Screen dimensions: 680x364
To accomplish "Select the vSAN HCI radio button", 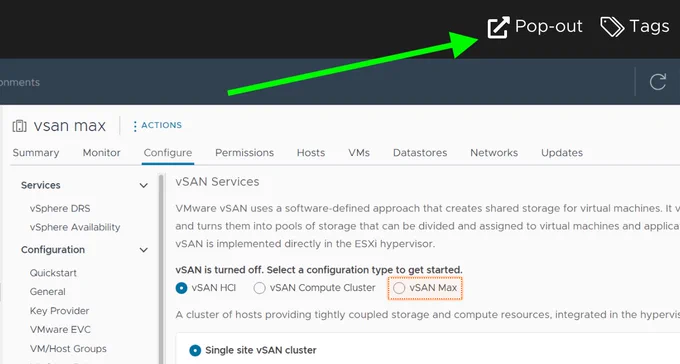I will tap(182, 288).
